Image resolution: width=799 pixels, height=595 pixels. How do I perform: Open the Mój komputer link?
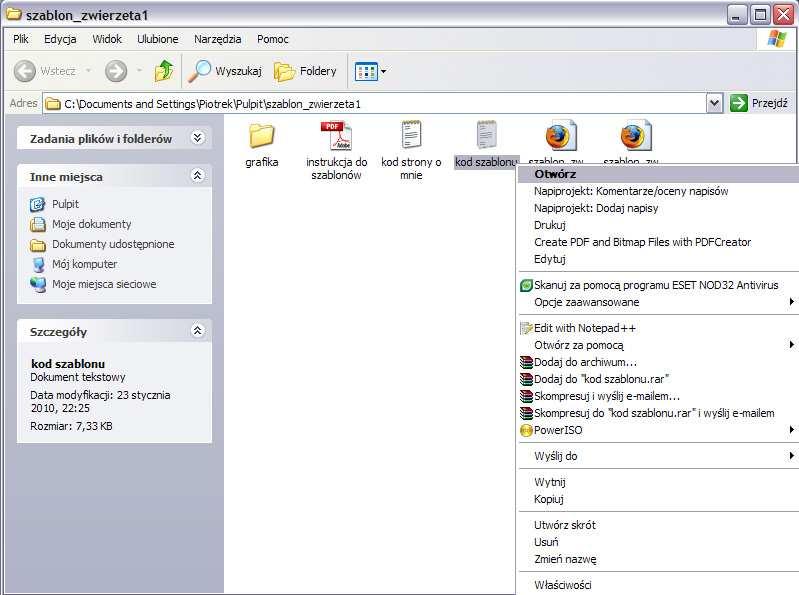coord(84,264)
